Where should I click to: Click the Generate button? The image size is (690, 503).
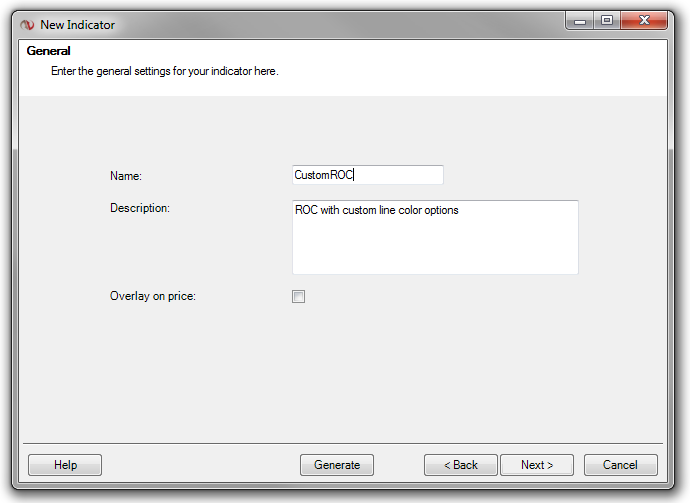click(x=337, y=465)
